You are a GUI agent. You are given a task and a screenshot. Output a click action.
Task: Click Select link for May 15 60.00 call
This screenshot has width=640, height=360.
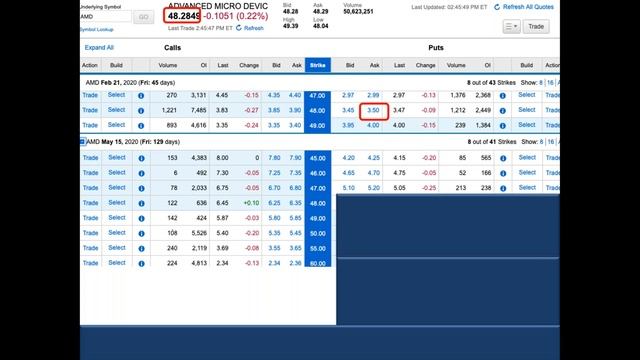[117, 263]
